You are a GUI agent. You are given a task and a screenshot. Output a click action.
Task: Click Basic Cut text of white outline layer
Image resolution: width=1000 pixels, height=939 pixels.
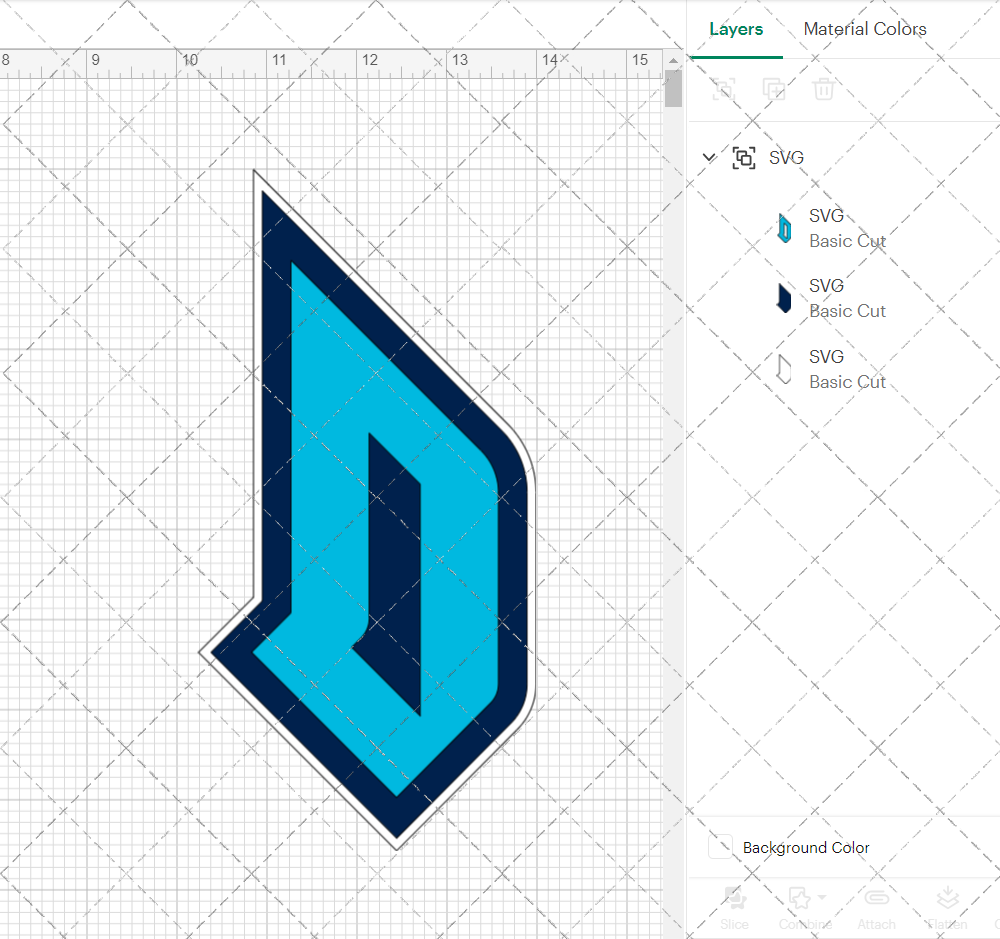[848, 382]
